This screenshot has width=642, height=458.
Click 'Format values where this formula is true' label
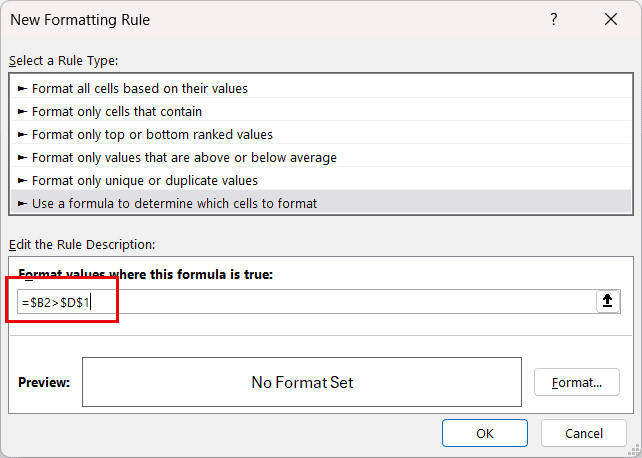point(145,274)
